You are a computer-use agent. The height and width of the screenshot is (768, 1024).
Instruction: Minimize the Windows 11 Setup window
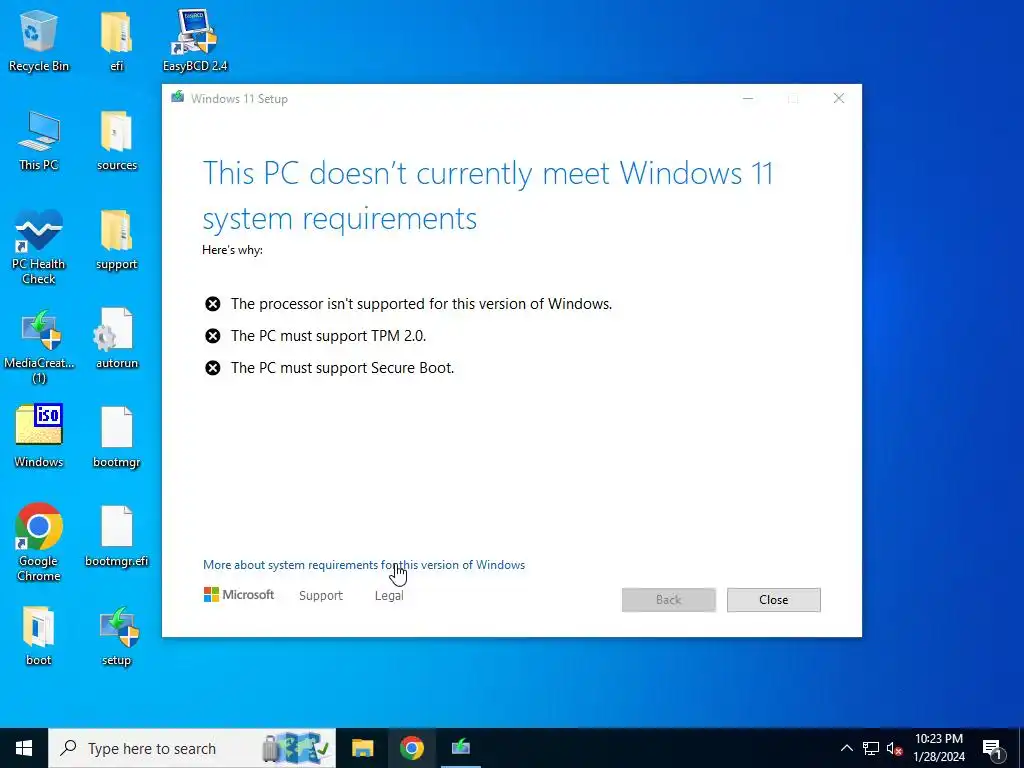point(748,98)
